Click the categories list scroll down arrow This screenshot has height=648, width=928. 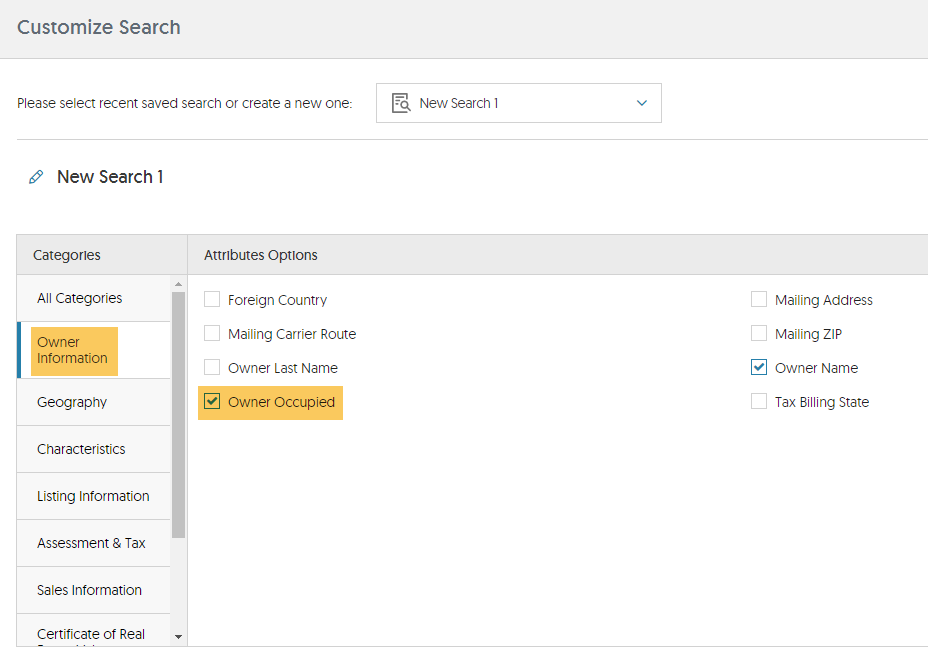pyautogui.click(x=178, y=637)
